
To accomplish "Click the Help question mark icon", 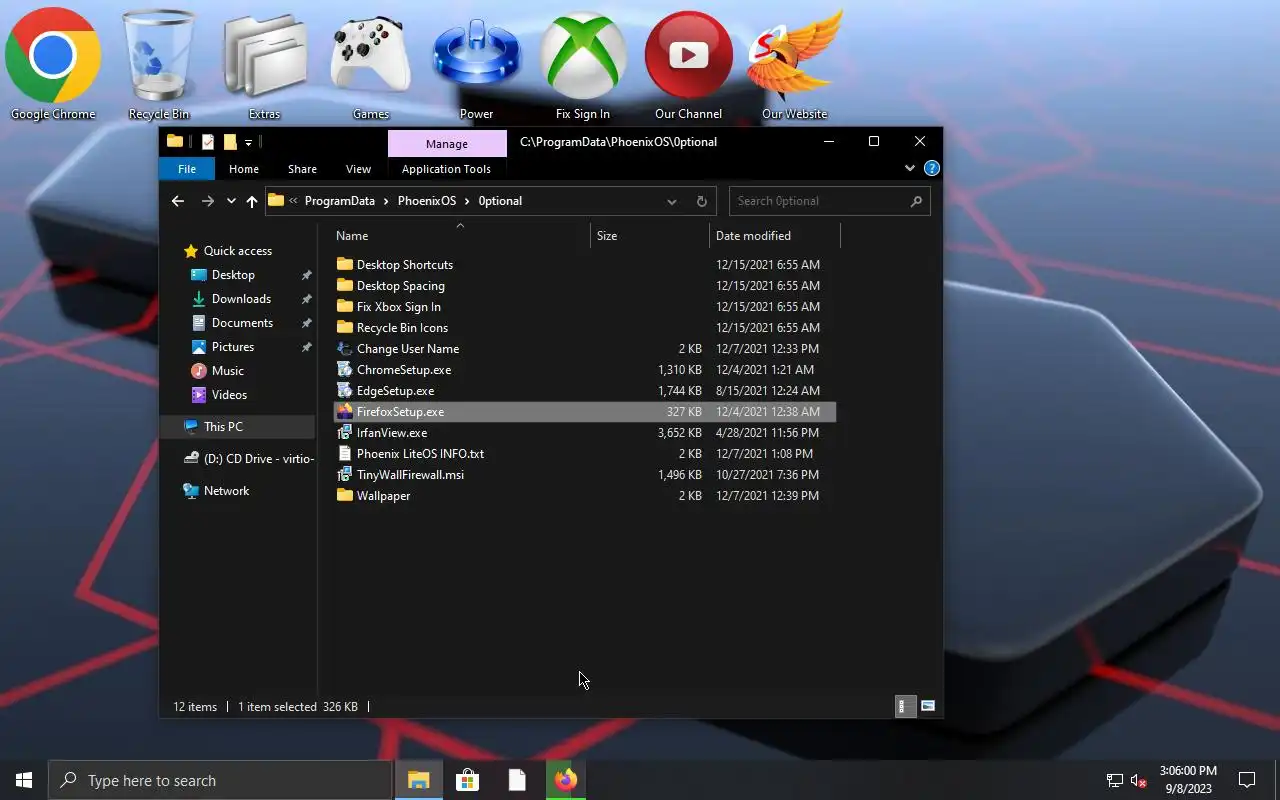I will coord(932,168).
